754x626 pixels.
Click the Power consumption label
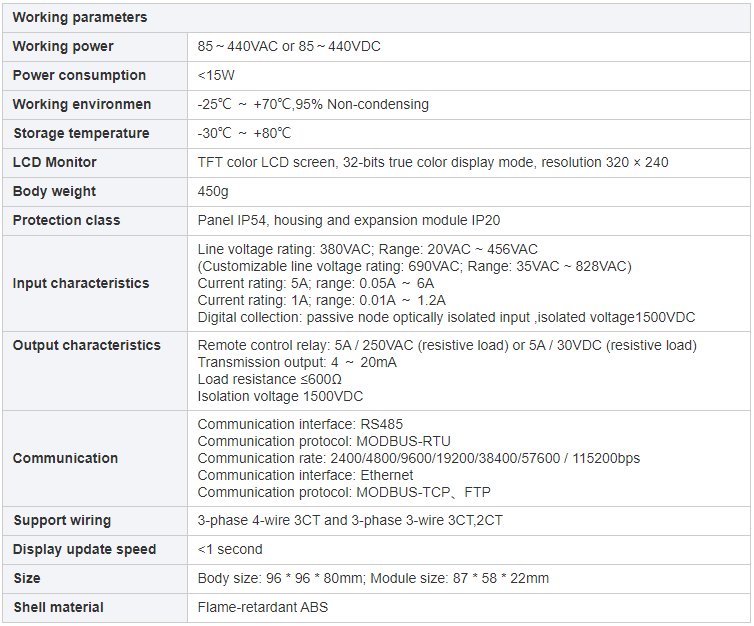(79, 75)
